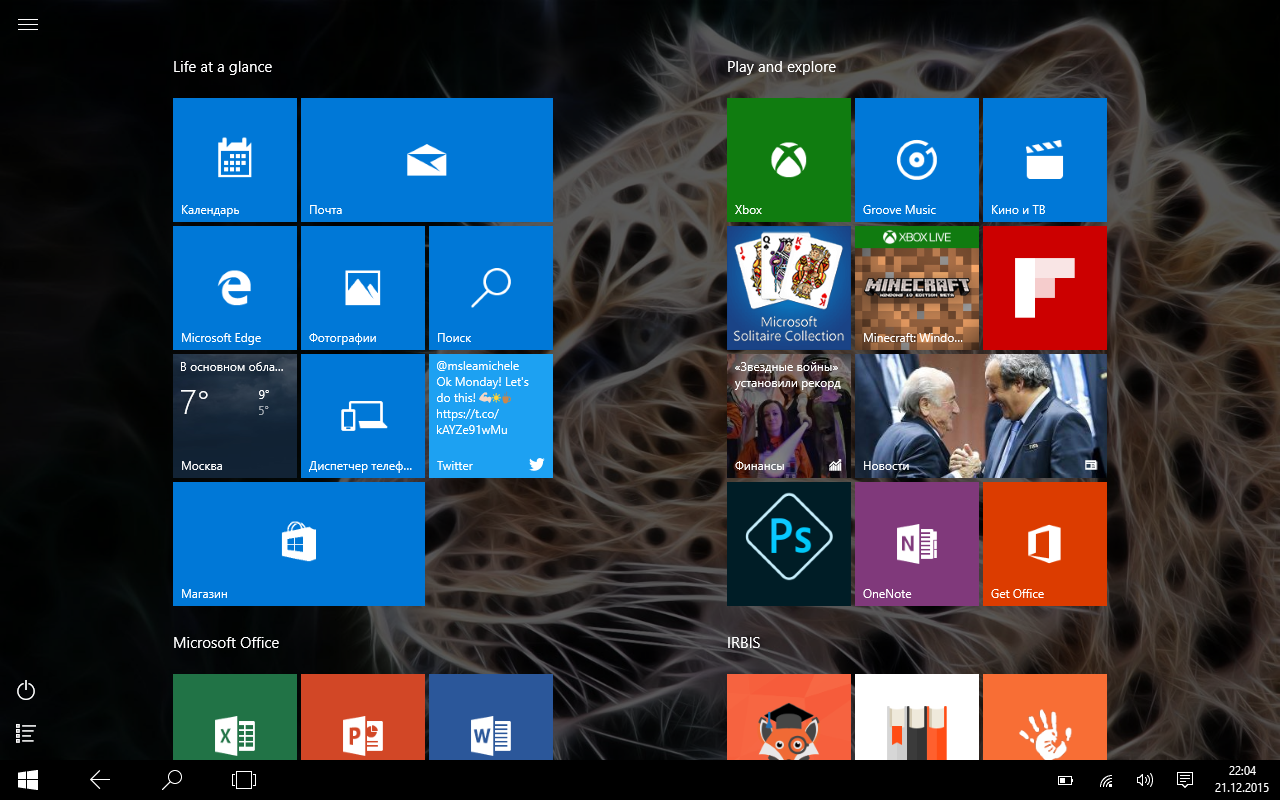The width and height of the screenshot is (1280, 800).
Task: Open the taskbar search magnifier
Action: (x=172, y=780)
